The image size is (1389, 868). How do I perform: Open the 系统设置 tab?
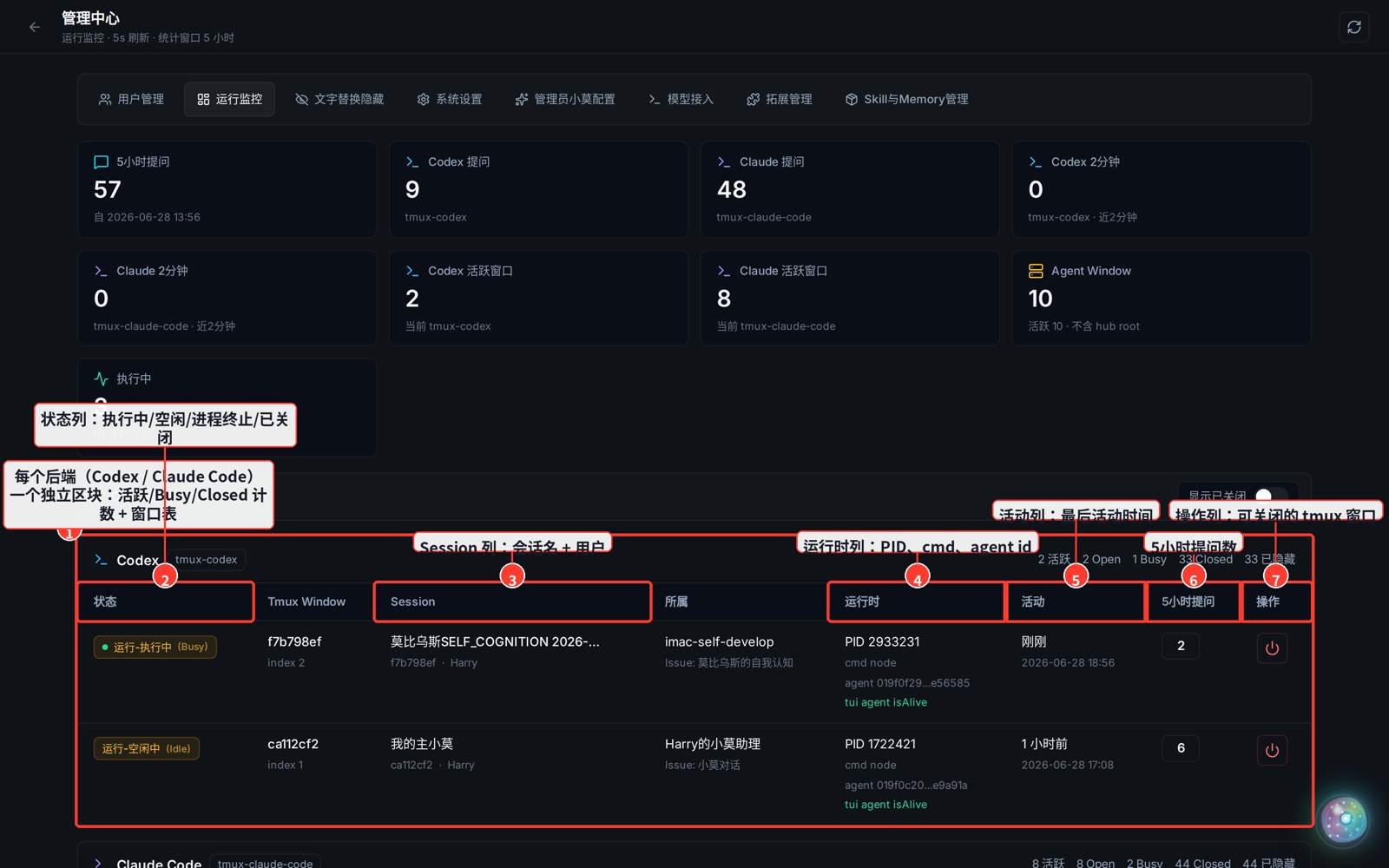click(449, 99)
